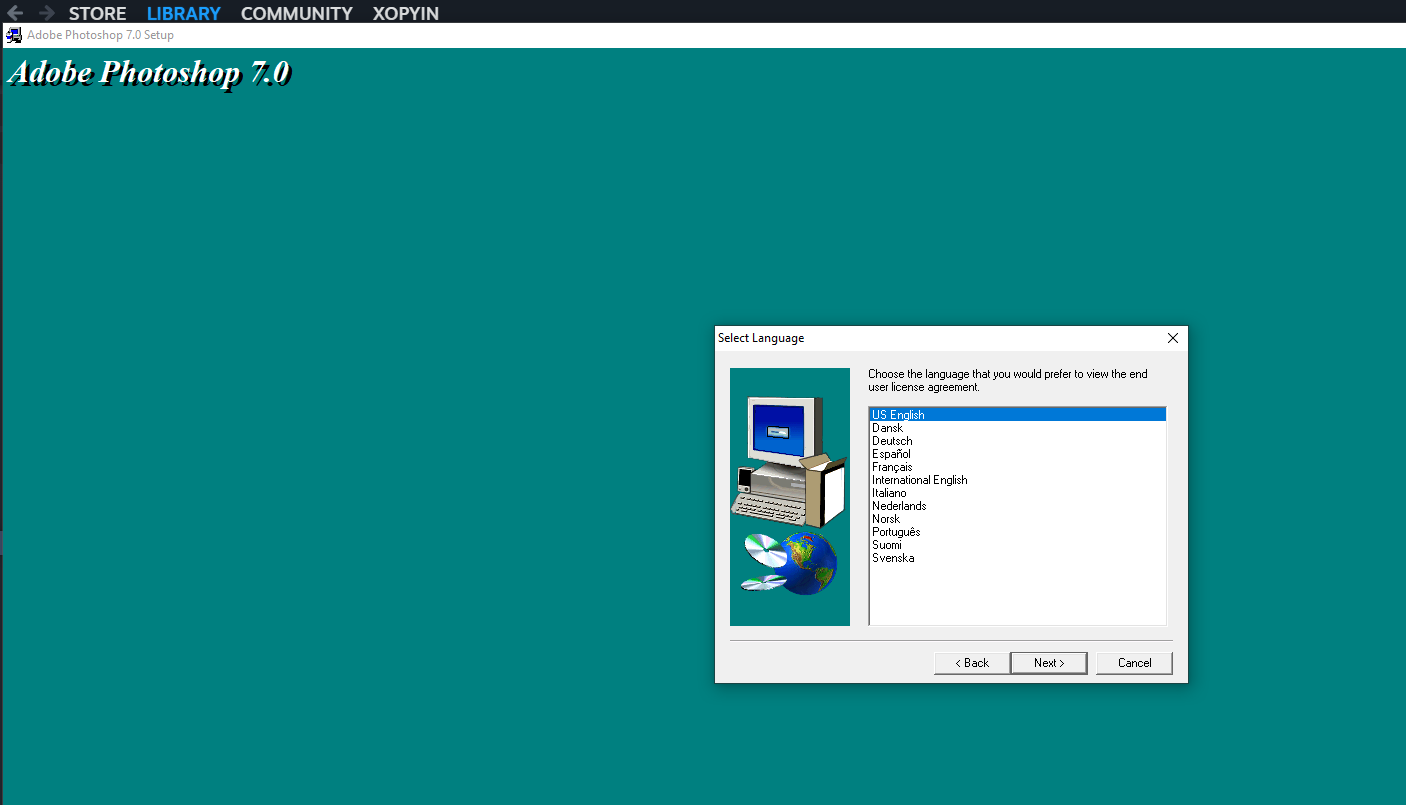1406x805 pixels.
Task: Open the STORE tab
Action: pyautogui.click(x=97, y=14)
